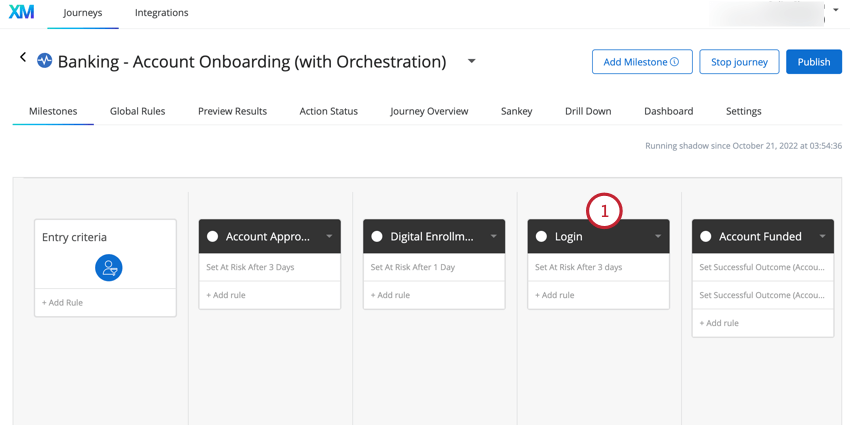Open Login's 'Set At Risk After 3 days' rule
Viewport: 850px width, 425px height.
coord(598,267)
